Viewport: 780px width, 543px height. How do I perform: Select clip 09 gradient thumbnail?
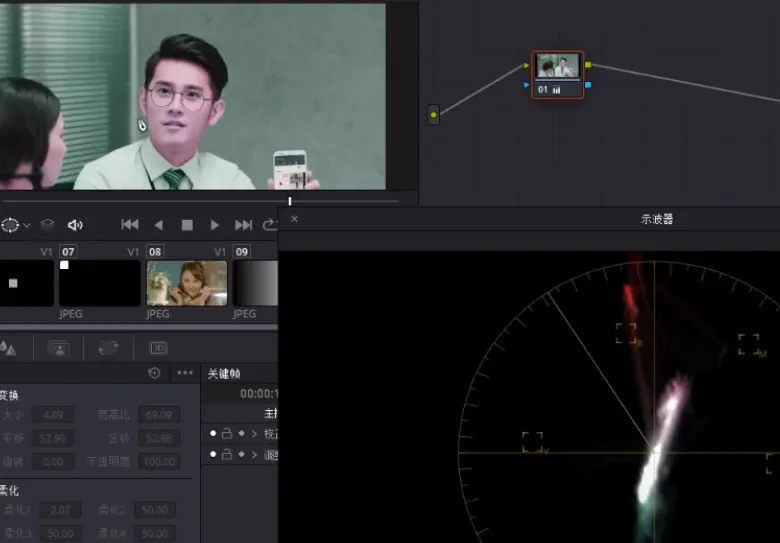(x=256, y=283)
